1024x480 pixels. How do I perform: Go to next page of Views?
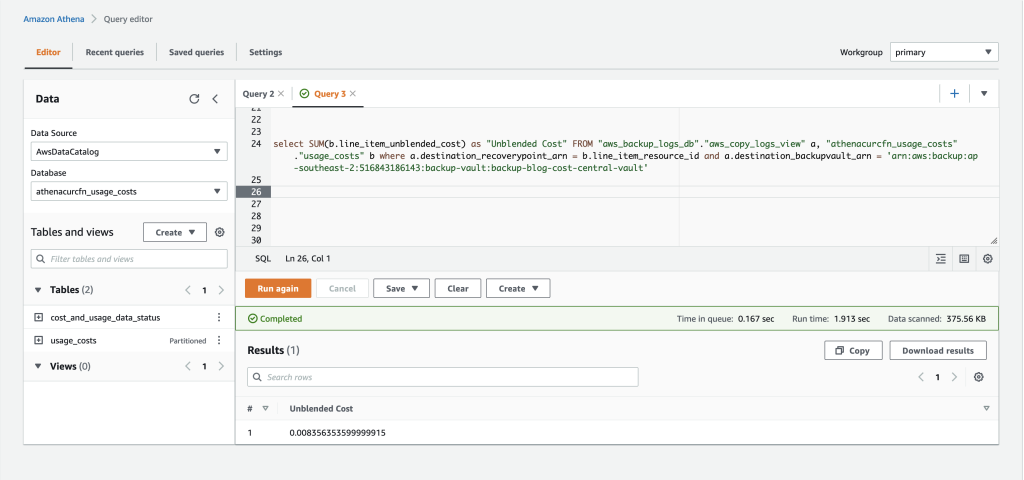click(221, 366)
